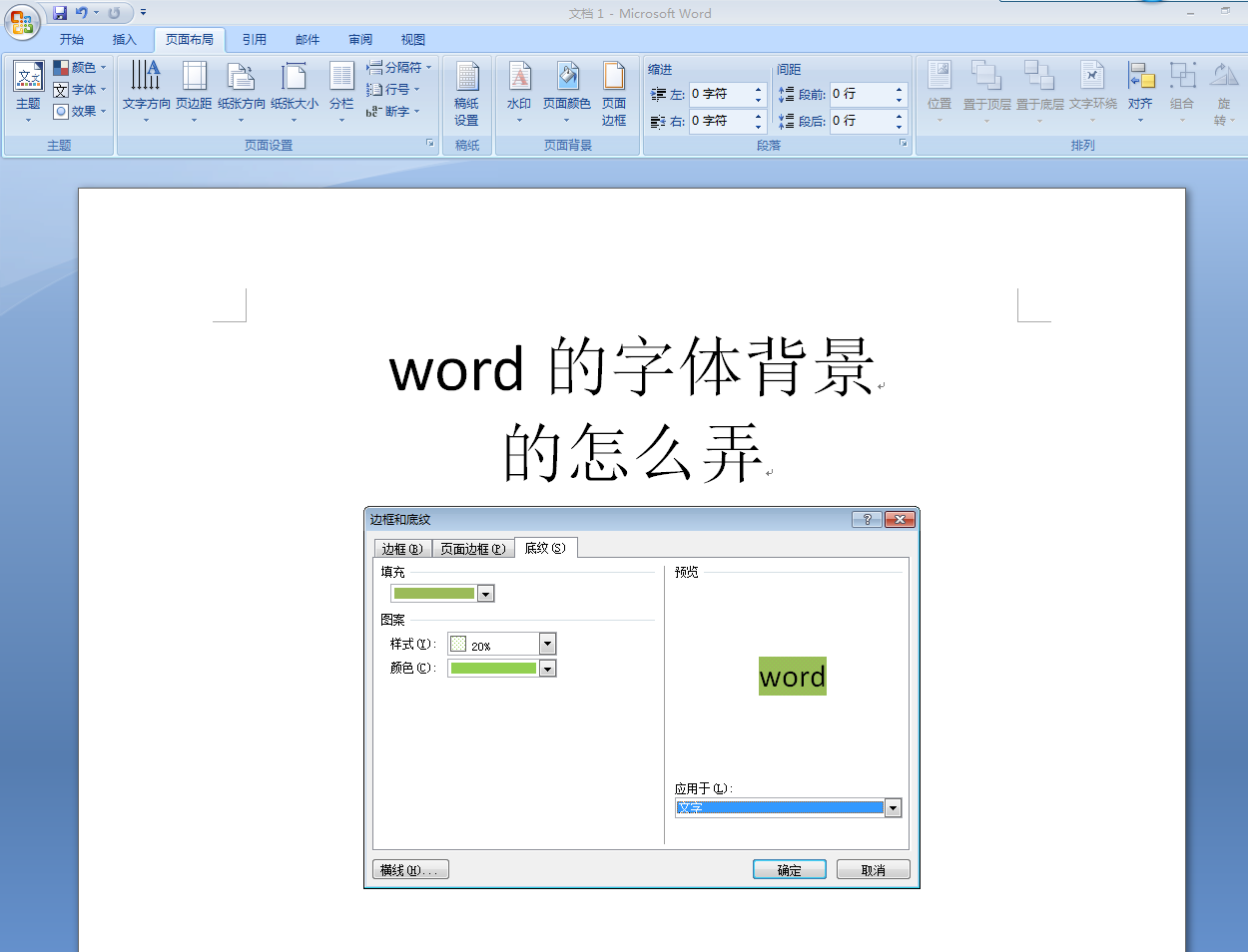Open paper Size (纸张大小) menu

pyautogui.click(x=295, y=91)
